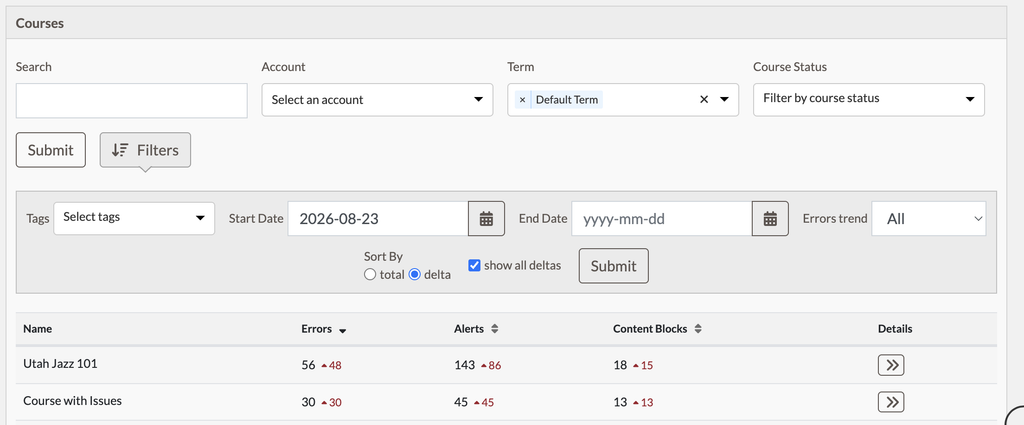Open details for Utah Jazz 101
Viewport: 1024px width, 425px height.
tap(891, 365)
